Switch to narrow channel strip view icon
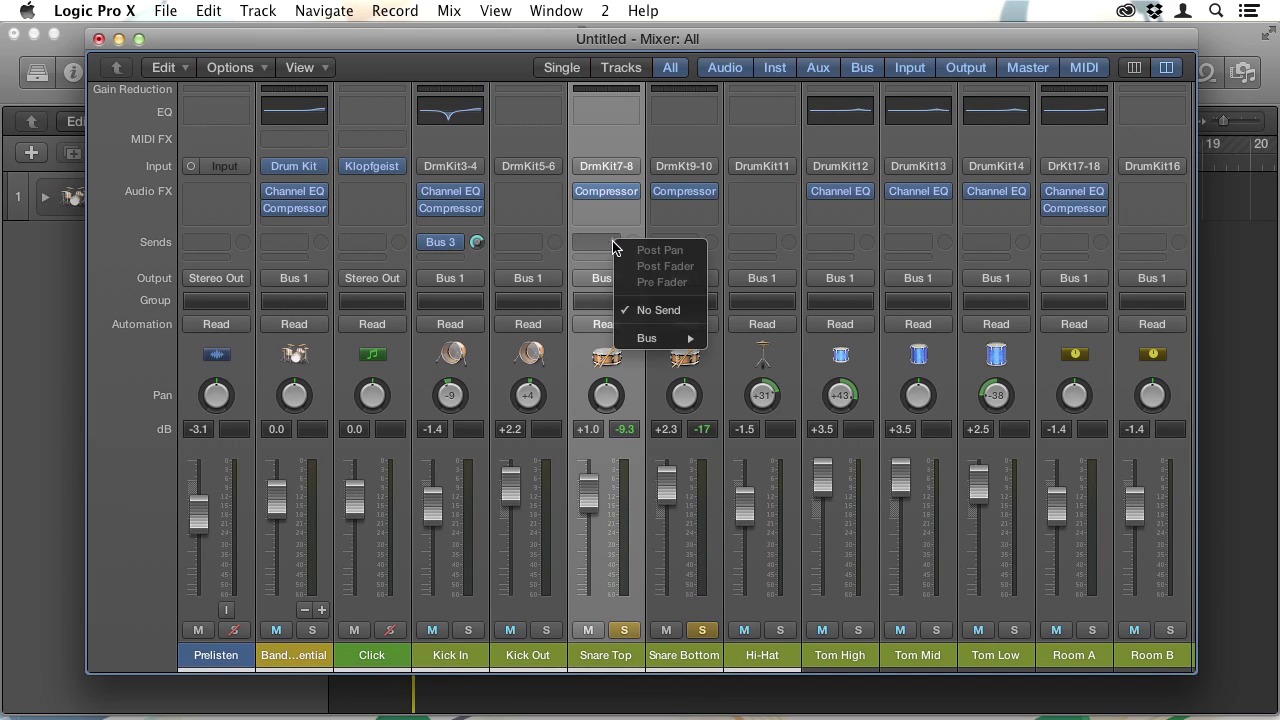 point(1134,68)
